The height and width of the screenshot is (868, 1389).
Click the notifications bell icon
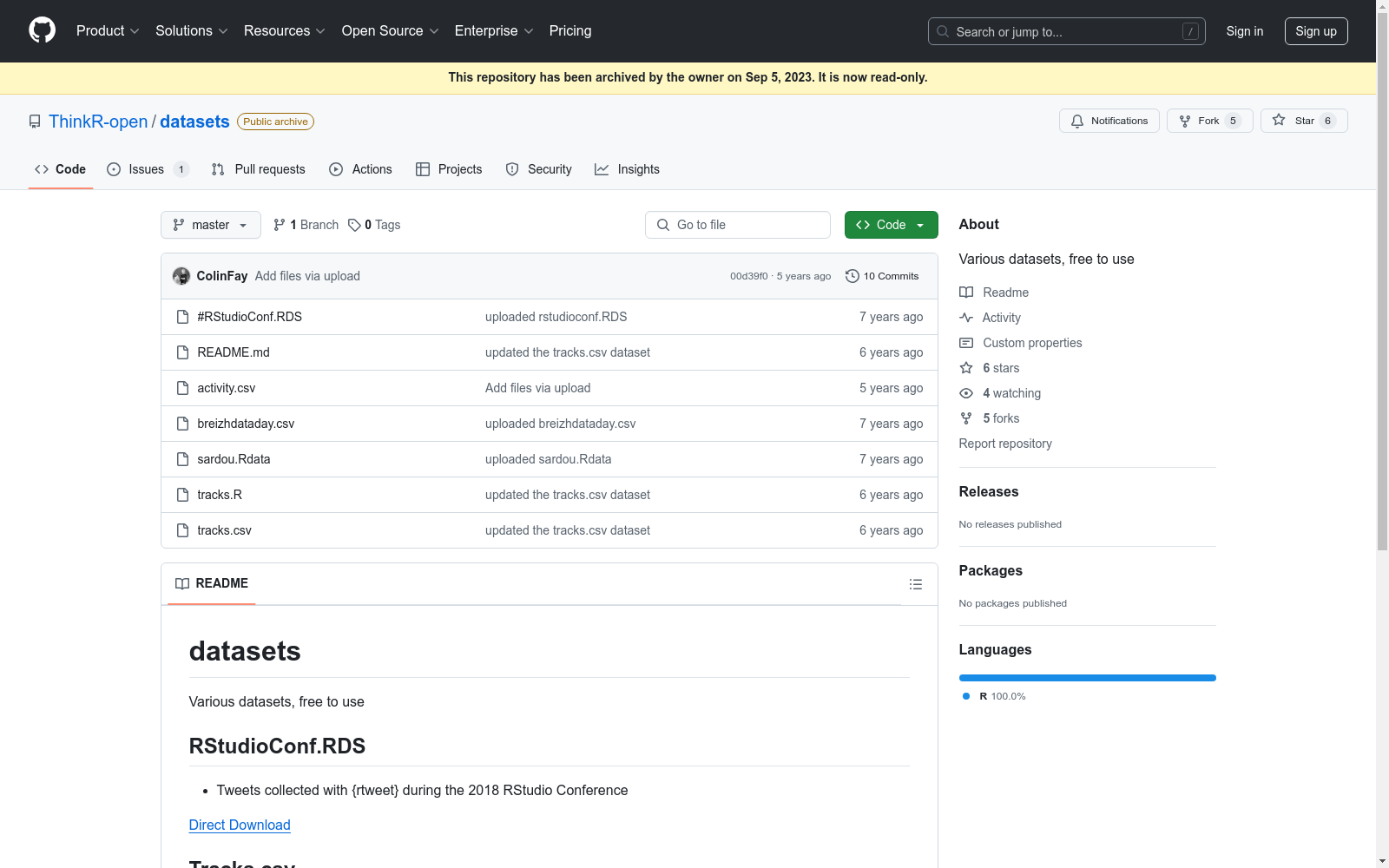1077,121
